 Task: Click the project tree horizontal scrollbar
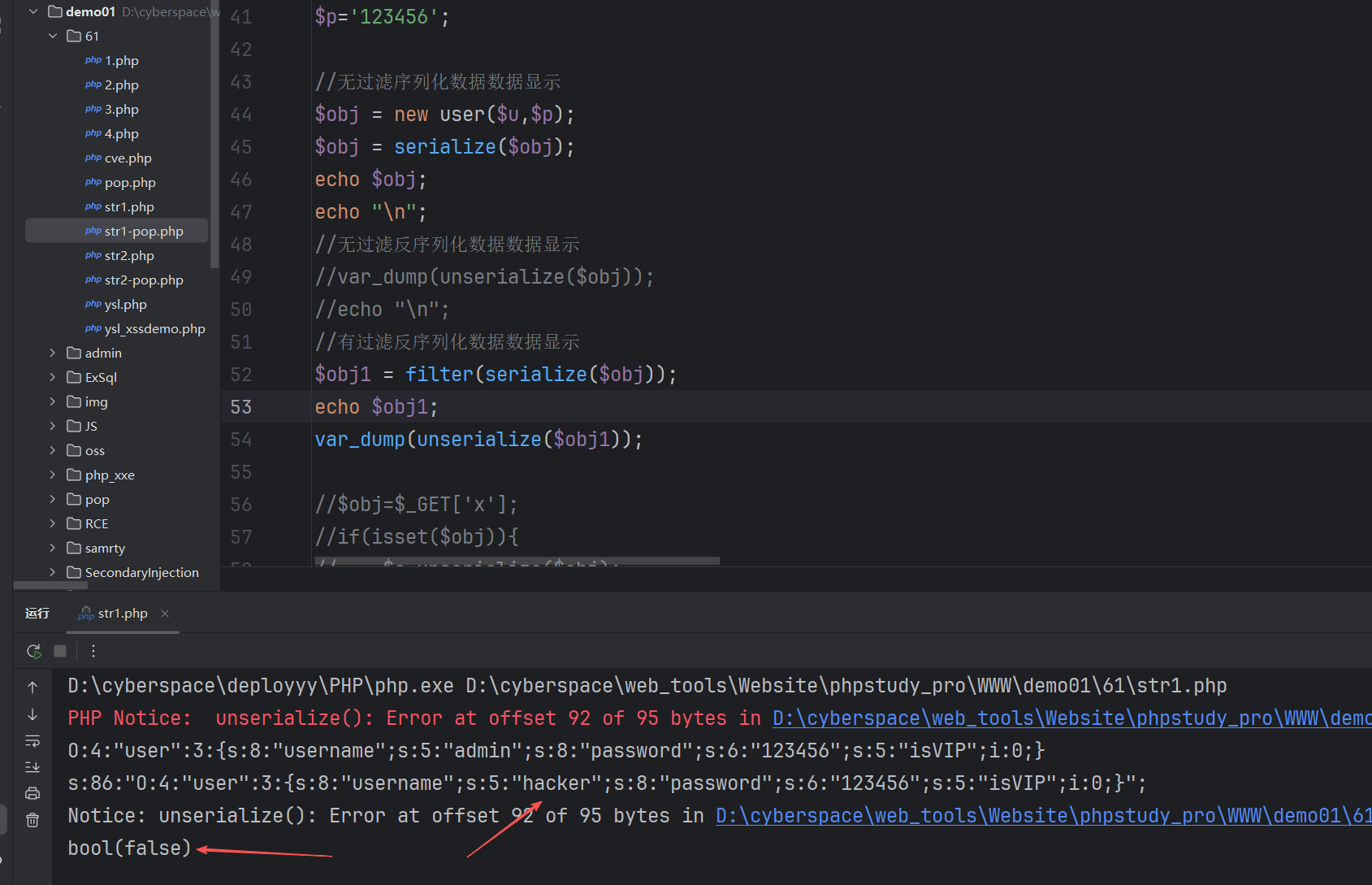(x=51, y=585)
